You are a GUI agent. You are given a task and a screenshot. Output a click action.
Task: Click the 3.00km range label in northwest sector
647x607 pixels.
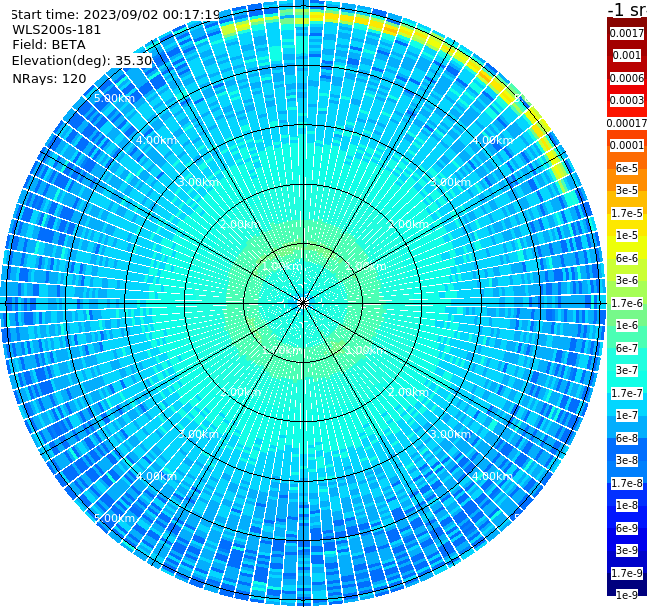click(x=198, y=182)
